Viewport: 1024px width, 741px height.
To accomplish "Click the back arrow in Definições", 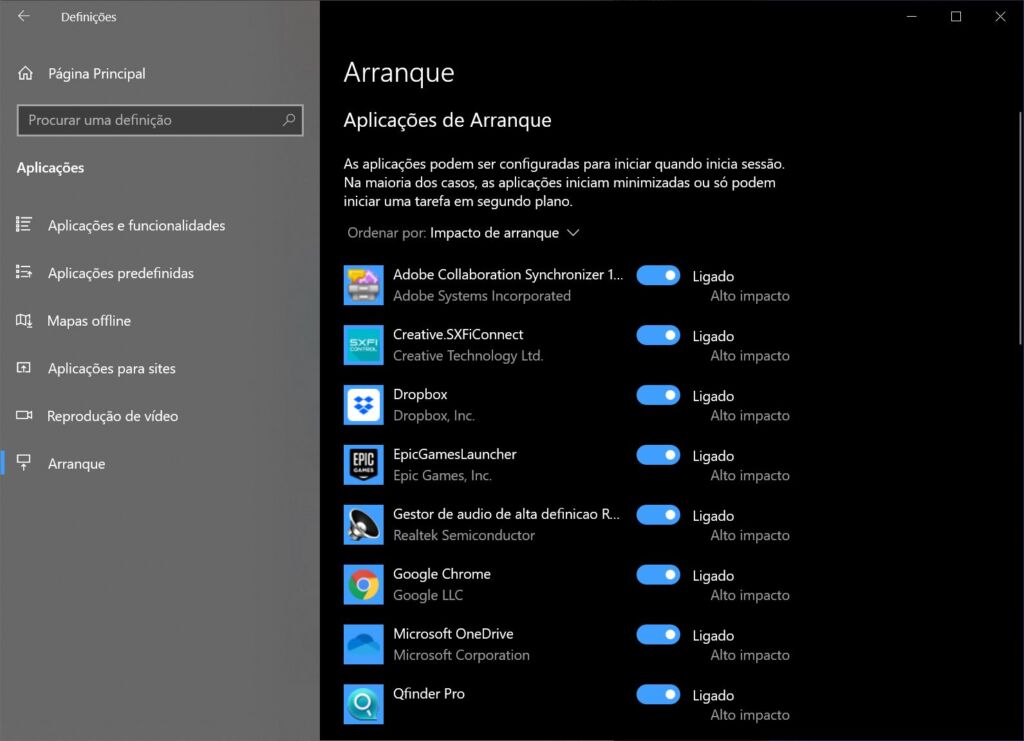I will pos(24,16).
